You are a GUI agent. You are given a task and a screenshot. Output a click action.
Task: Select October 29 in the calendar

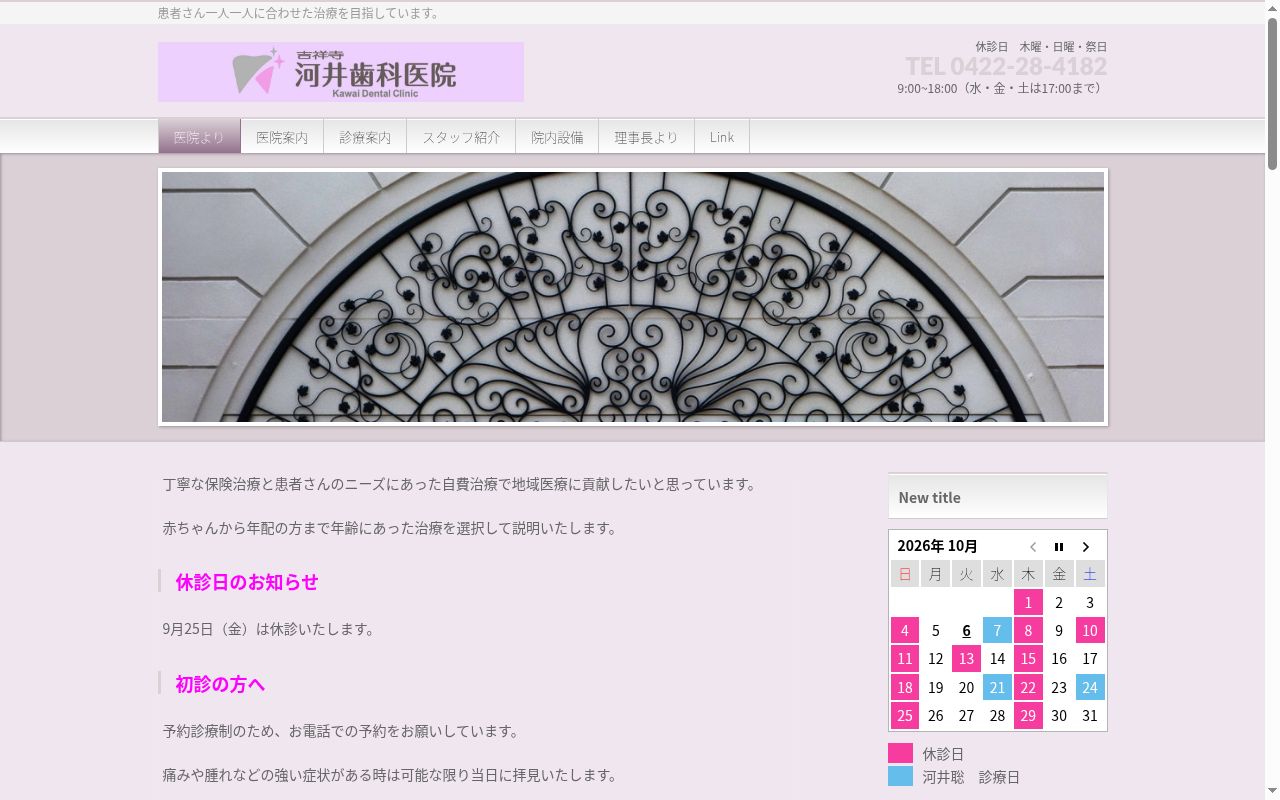(x=1028, y=716)
